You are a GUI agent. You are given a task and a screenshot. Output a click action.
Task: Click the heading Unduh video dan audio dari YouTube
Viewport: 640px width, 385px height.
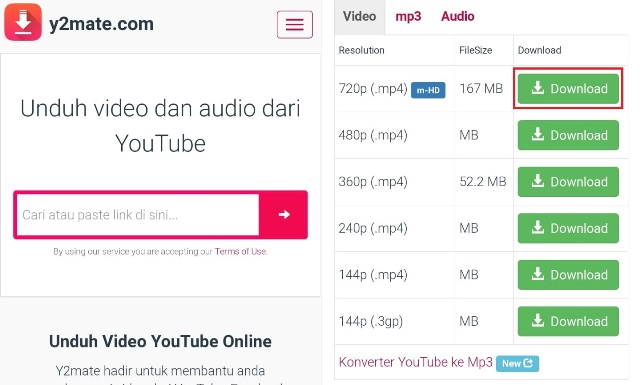[160, 126]
